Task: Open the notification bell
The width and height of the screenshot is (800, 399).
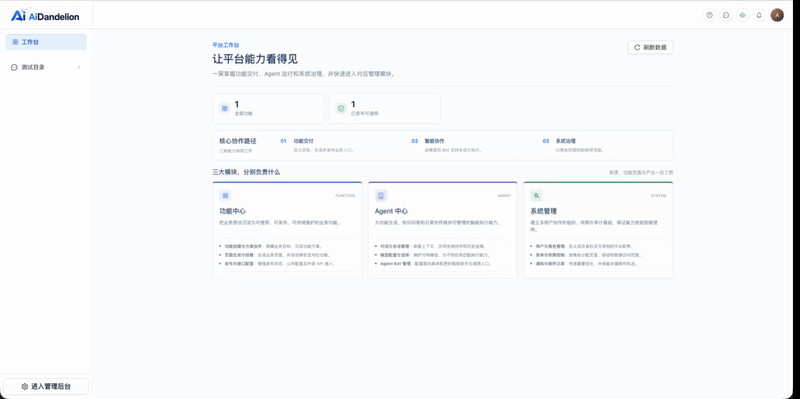Action: point(759,15)
